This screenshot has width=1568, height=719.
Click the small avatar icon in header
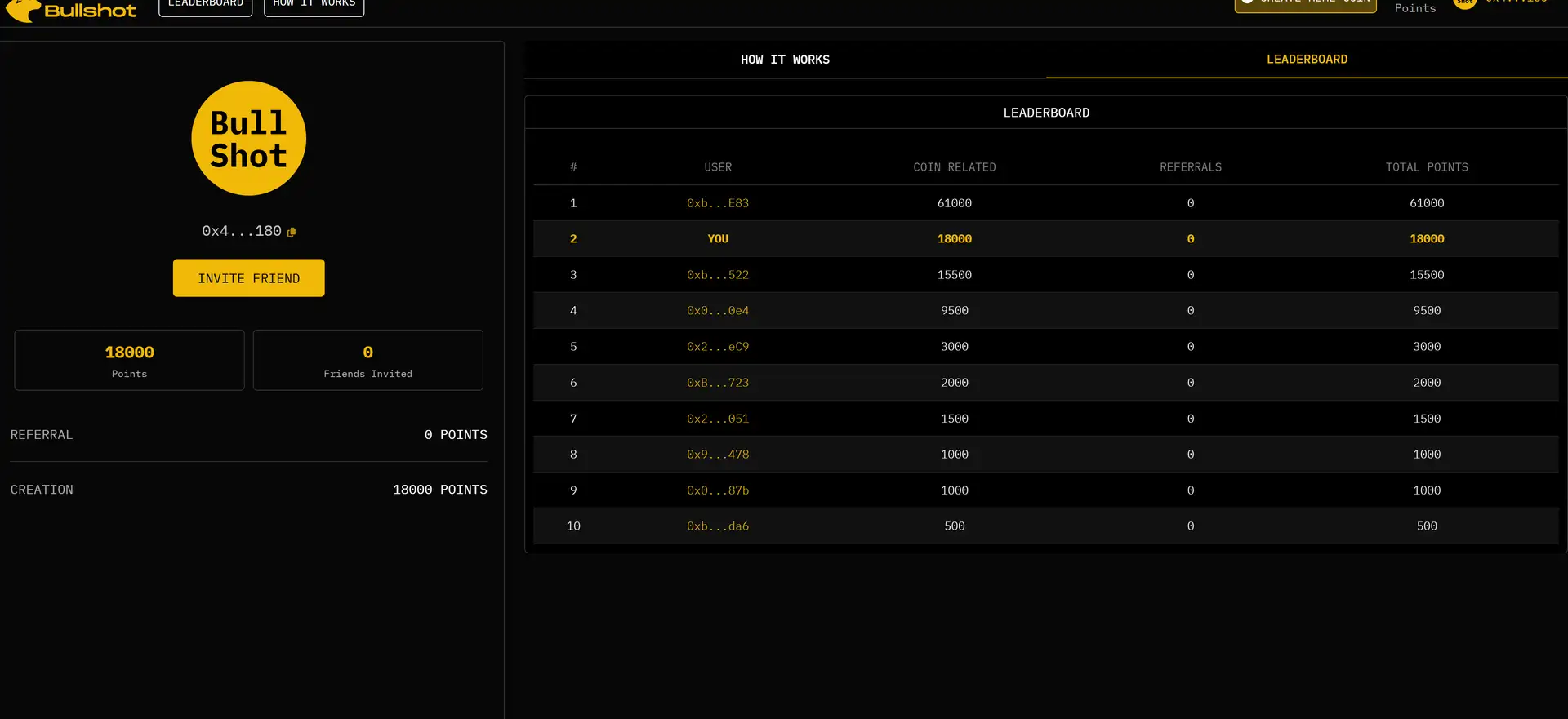click(1464, 3)
